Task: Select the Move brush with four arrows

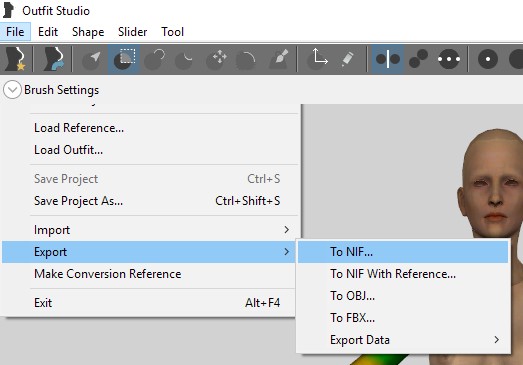Action: (x=216, y=59)
